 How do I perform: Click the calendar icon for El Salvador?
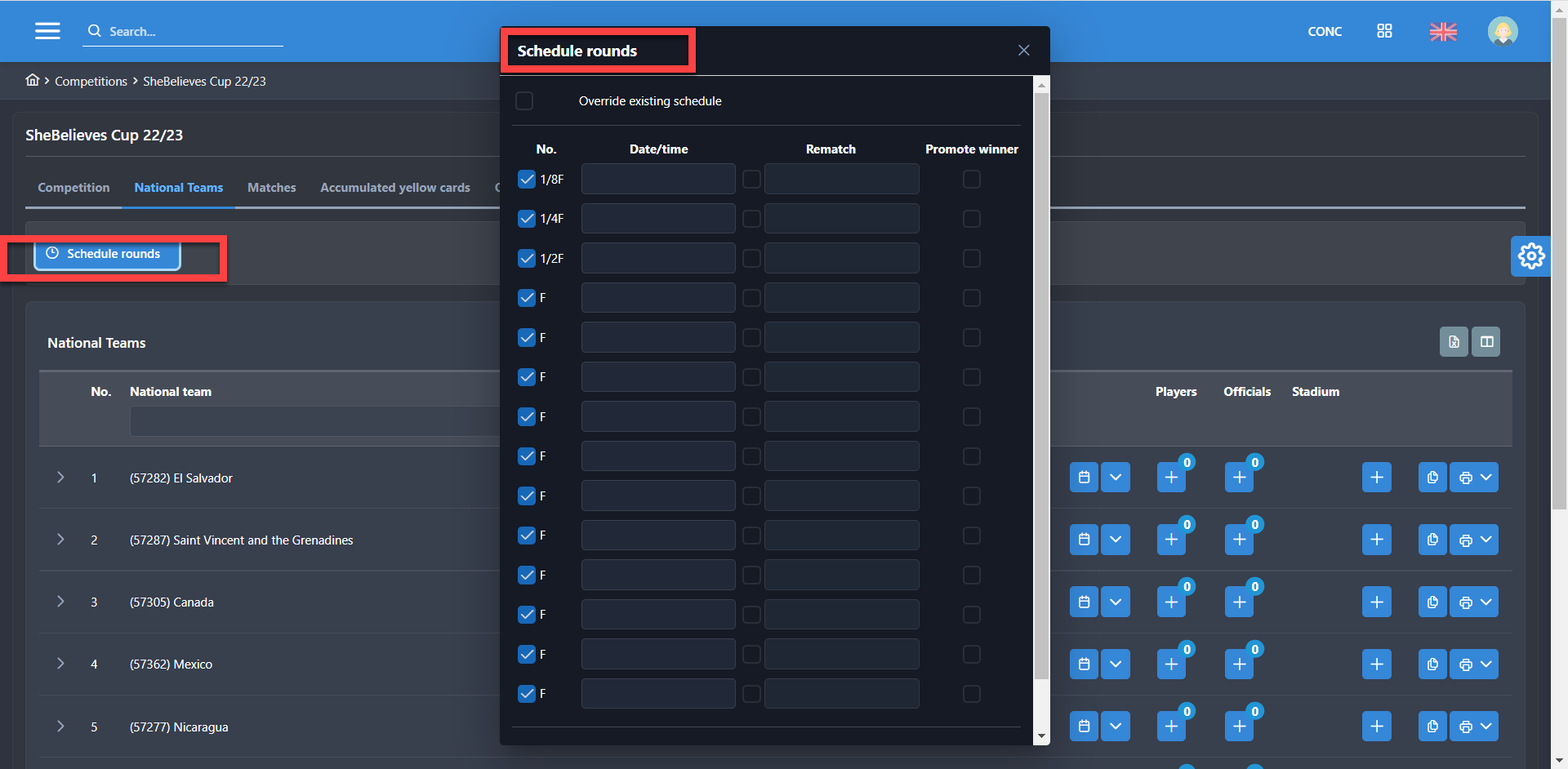pos(1084,478)
